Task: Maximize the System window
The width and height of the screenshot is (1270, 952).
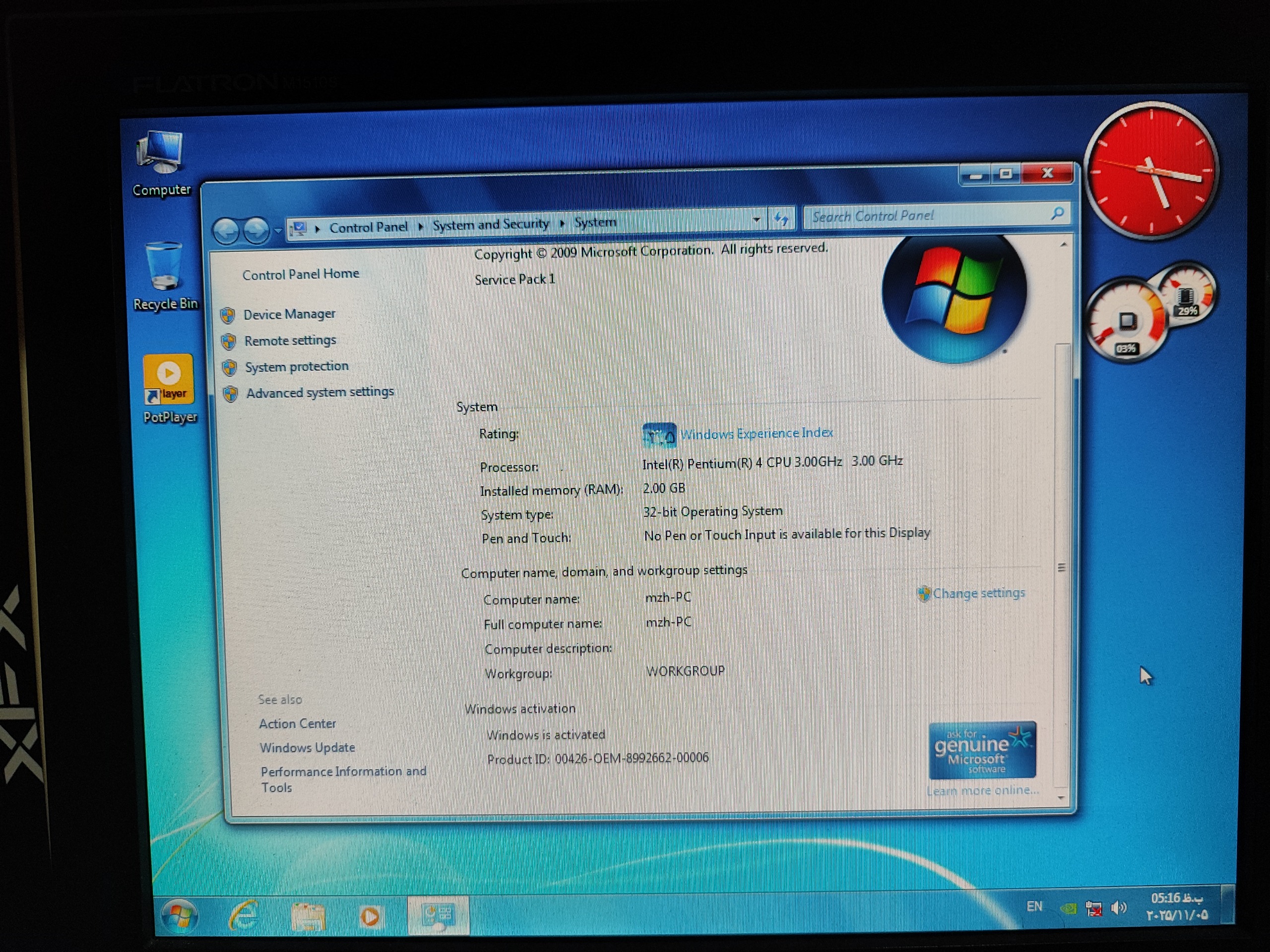Action: 1006,174
